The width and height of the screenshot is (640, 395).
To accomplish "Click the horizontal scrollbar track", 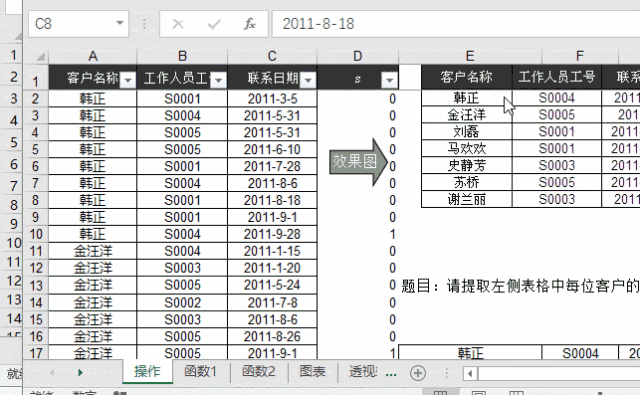I will [x=558, y=373].
